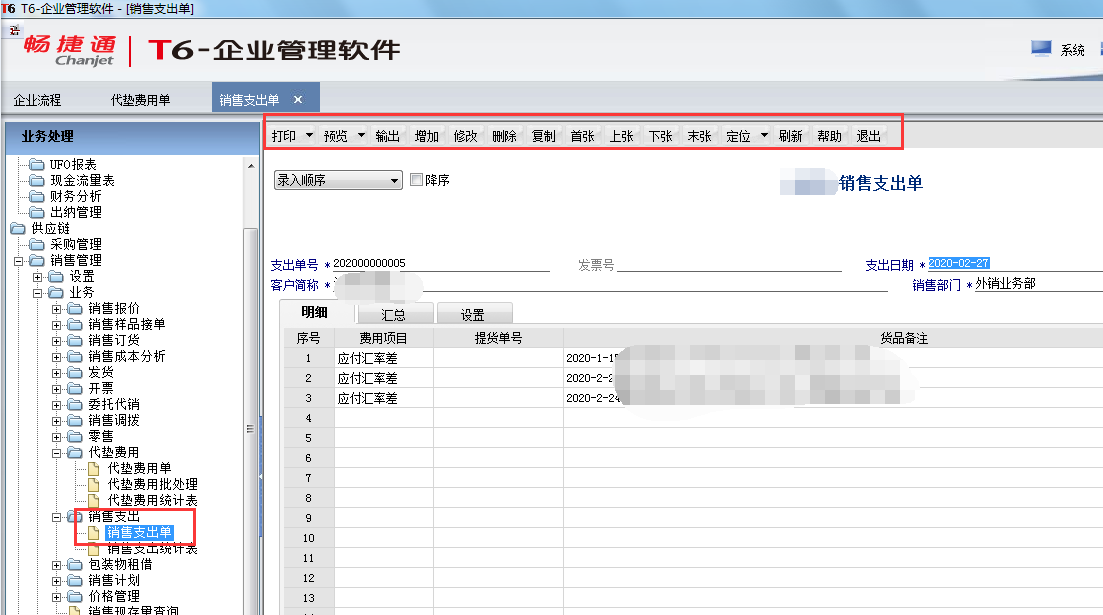
Task: Go to next record with 下张
Action: (x=661, y=136)
